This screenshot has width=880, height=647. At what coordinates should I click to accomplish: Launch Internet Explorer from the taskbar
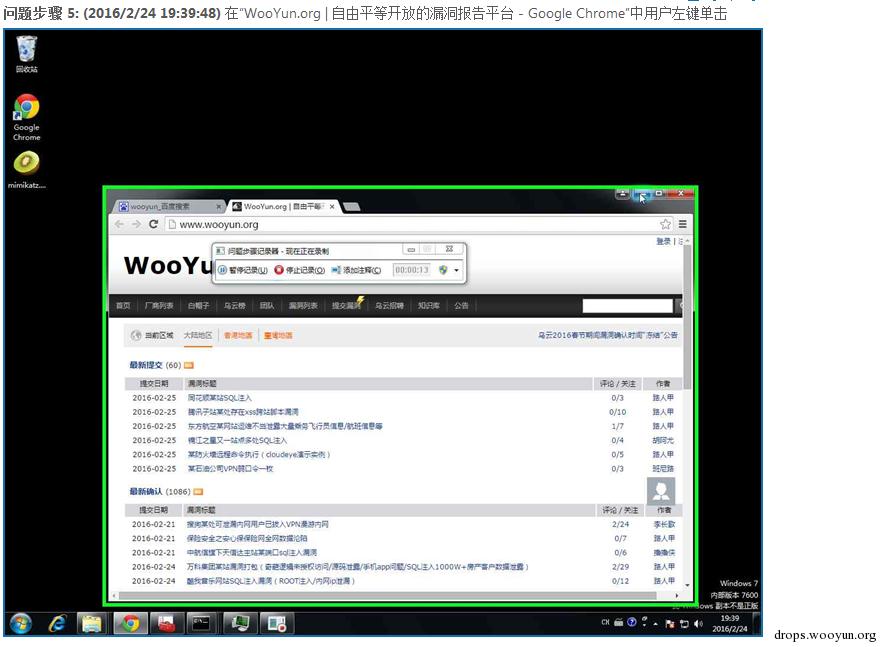[x=57, y=623]
